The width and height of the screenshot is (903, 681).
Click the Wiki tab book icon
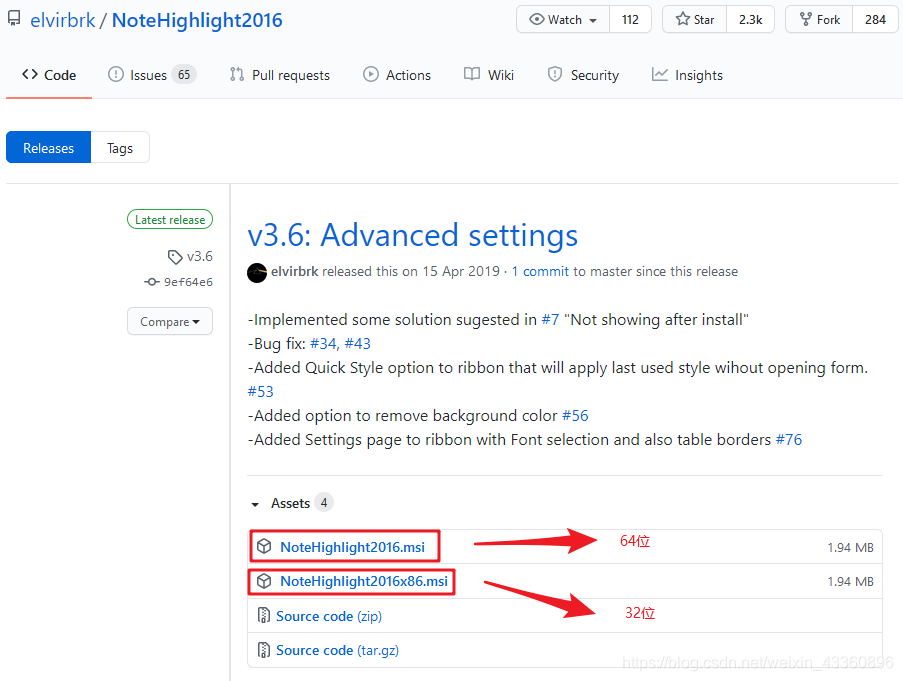click(x=472, y=74)
